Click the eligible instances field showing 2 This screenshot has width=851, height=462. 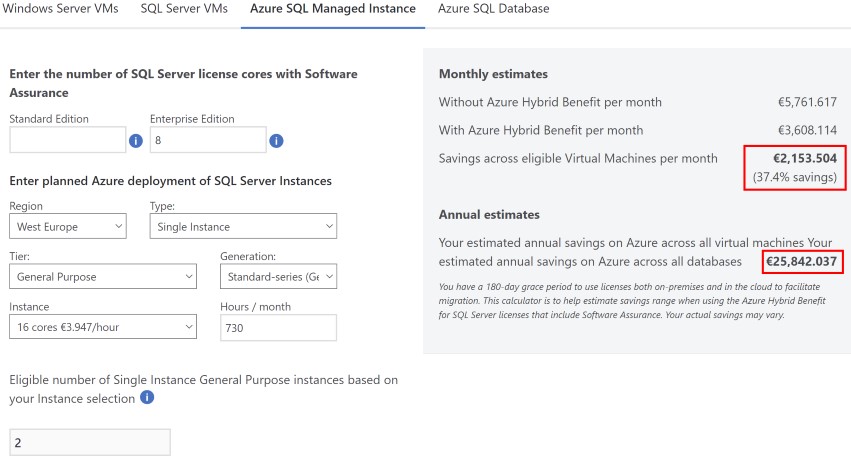point(90,443)
